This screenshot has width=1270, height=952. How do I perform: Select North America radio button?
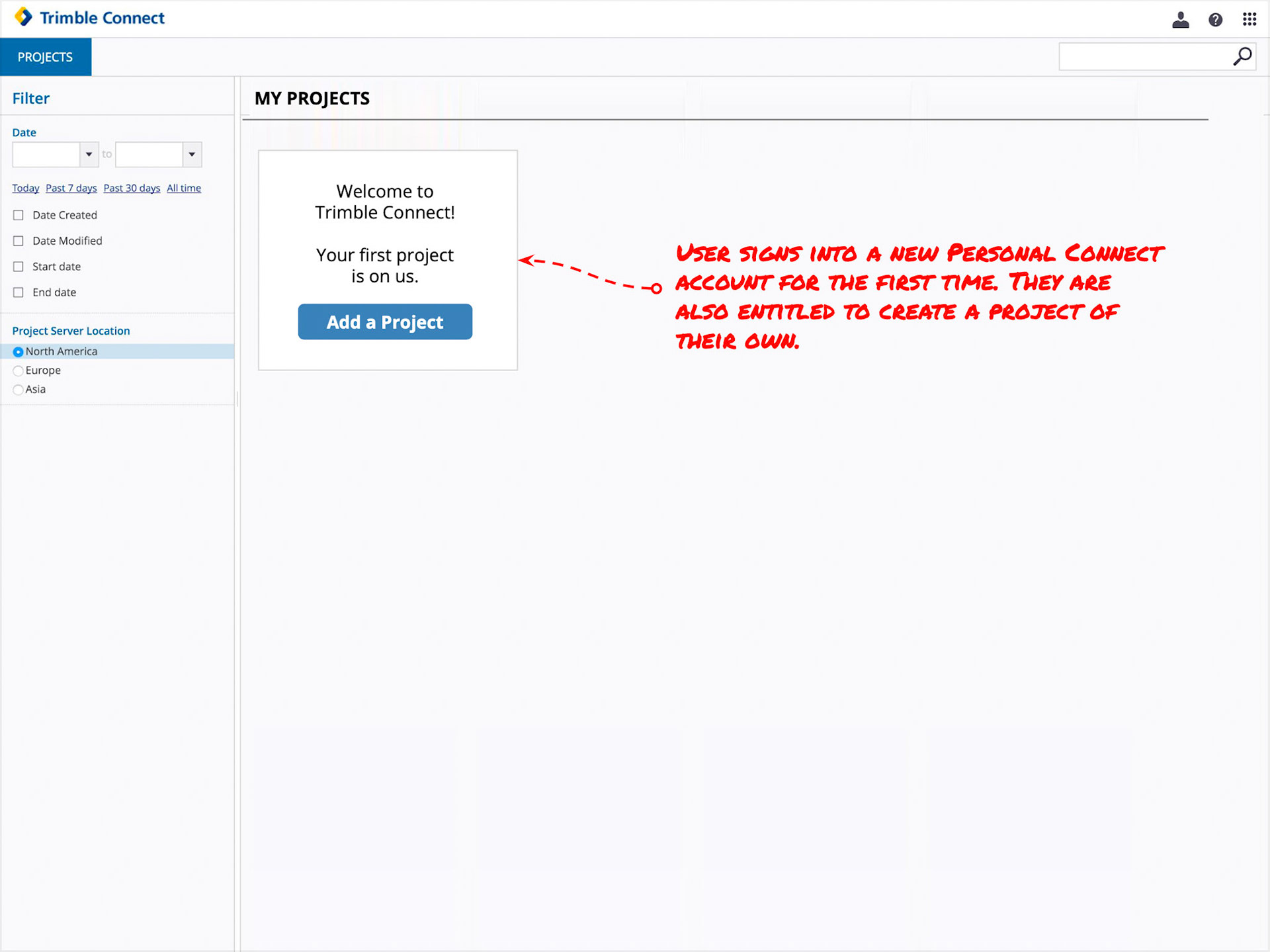tap(19, 352)
